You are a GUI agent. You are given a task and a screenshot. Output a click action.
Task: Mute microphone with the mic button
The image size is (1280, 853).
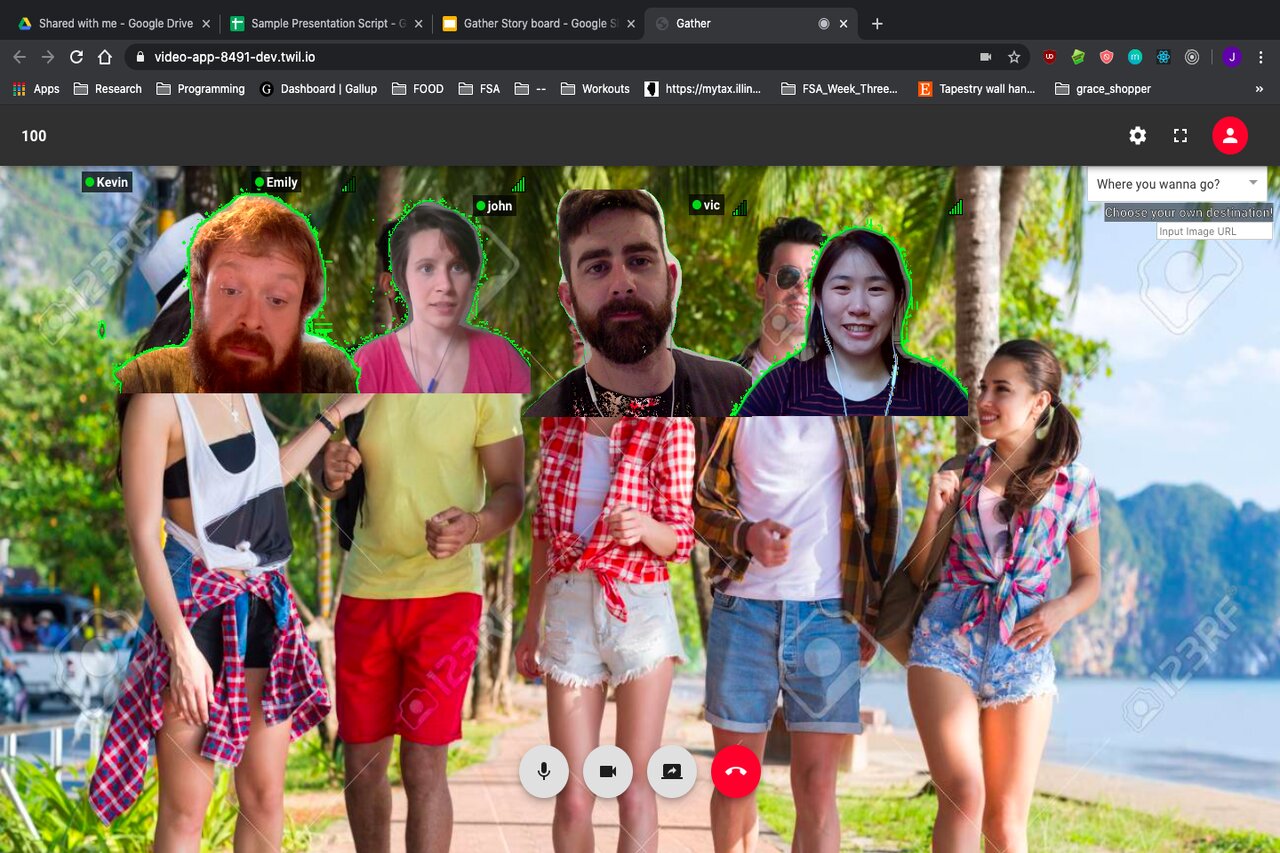pos(544,772)
